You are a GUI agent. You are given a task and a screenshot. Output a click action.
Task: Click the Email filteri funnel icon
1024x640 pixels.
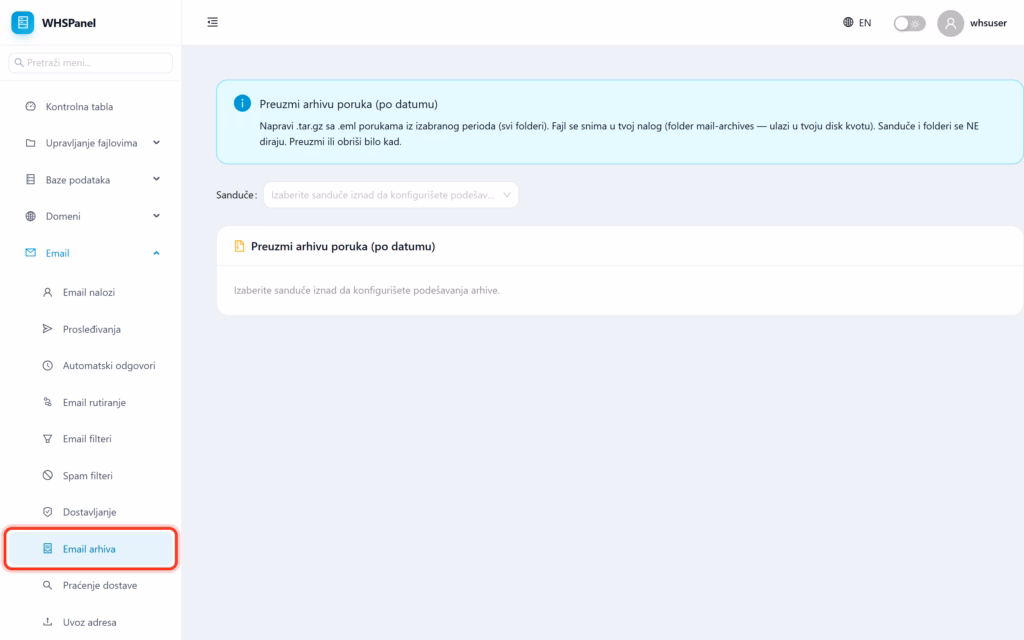click(x=48, y=439)
